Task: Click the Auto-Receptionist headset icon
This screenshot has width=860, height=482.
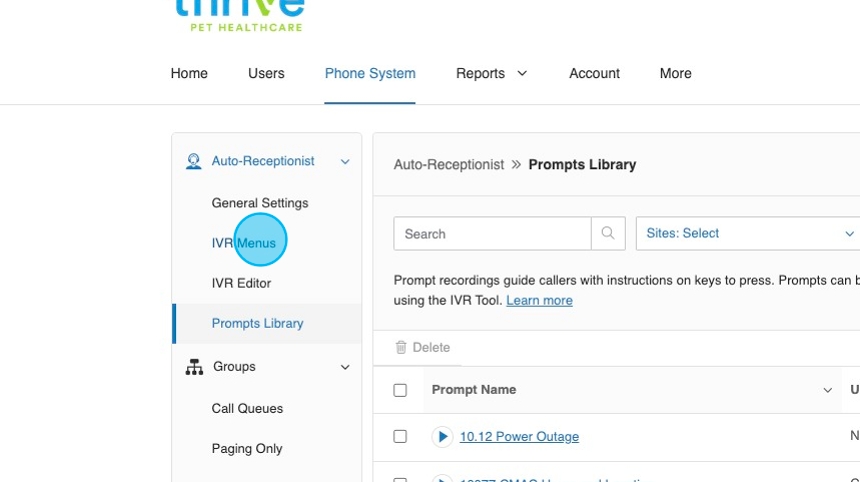Action: click(194, 161)
